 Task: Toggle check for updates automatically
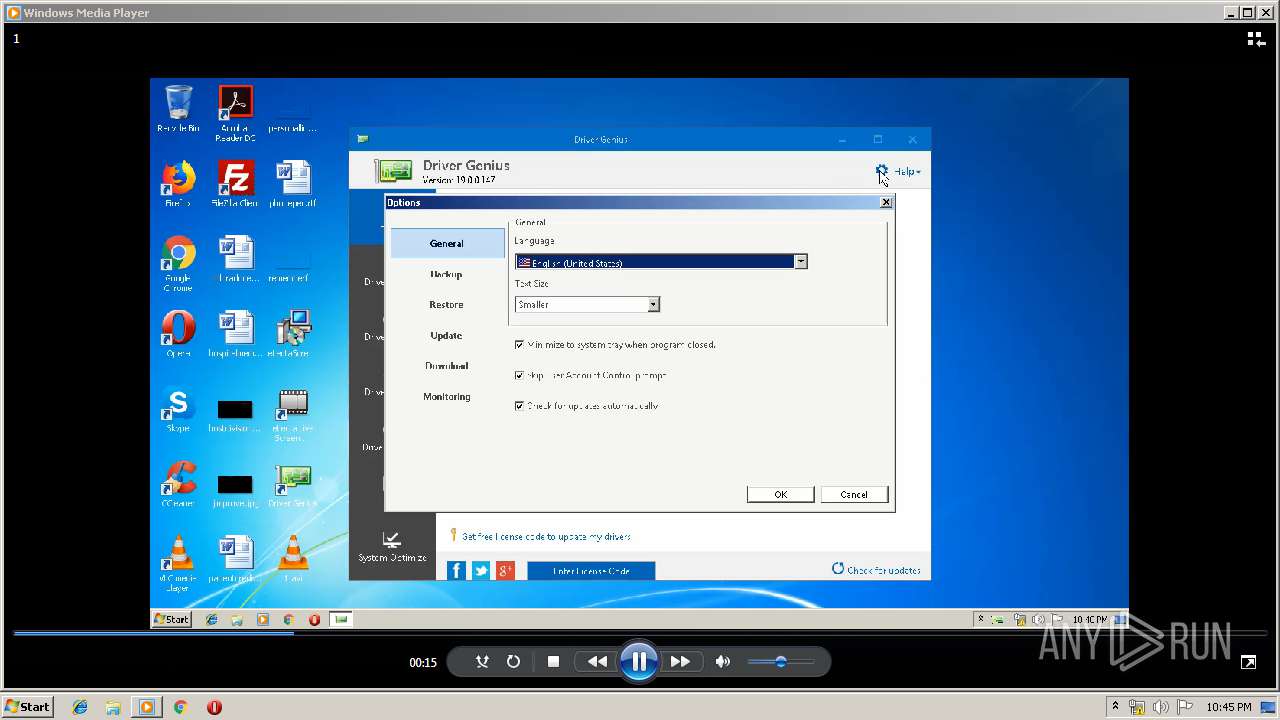519,406
